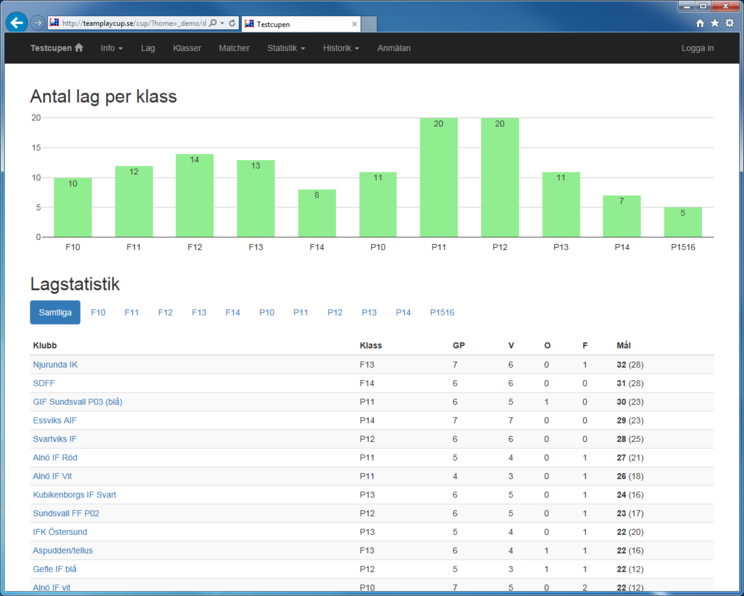744x596 pixels.
Task: Select the Samtliga filter tab
Action: (55, 312)
